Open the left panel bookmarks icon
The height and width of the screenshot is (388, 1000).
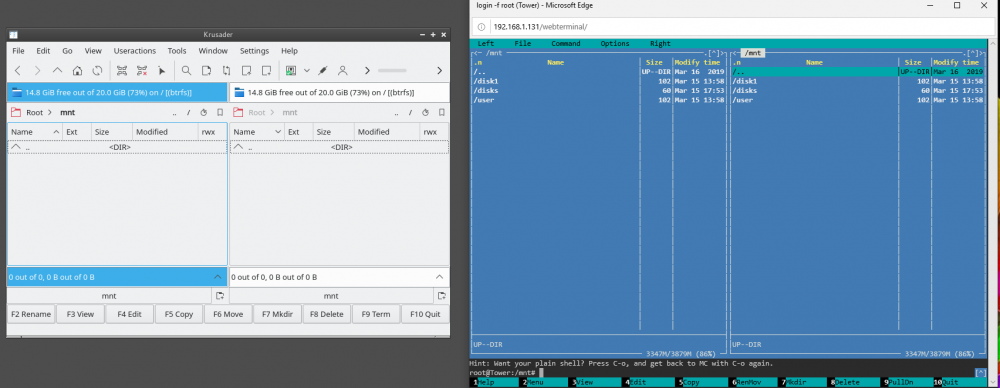click(x=220, y=112)
